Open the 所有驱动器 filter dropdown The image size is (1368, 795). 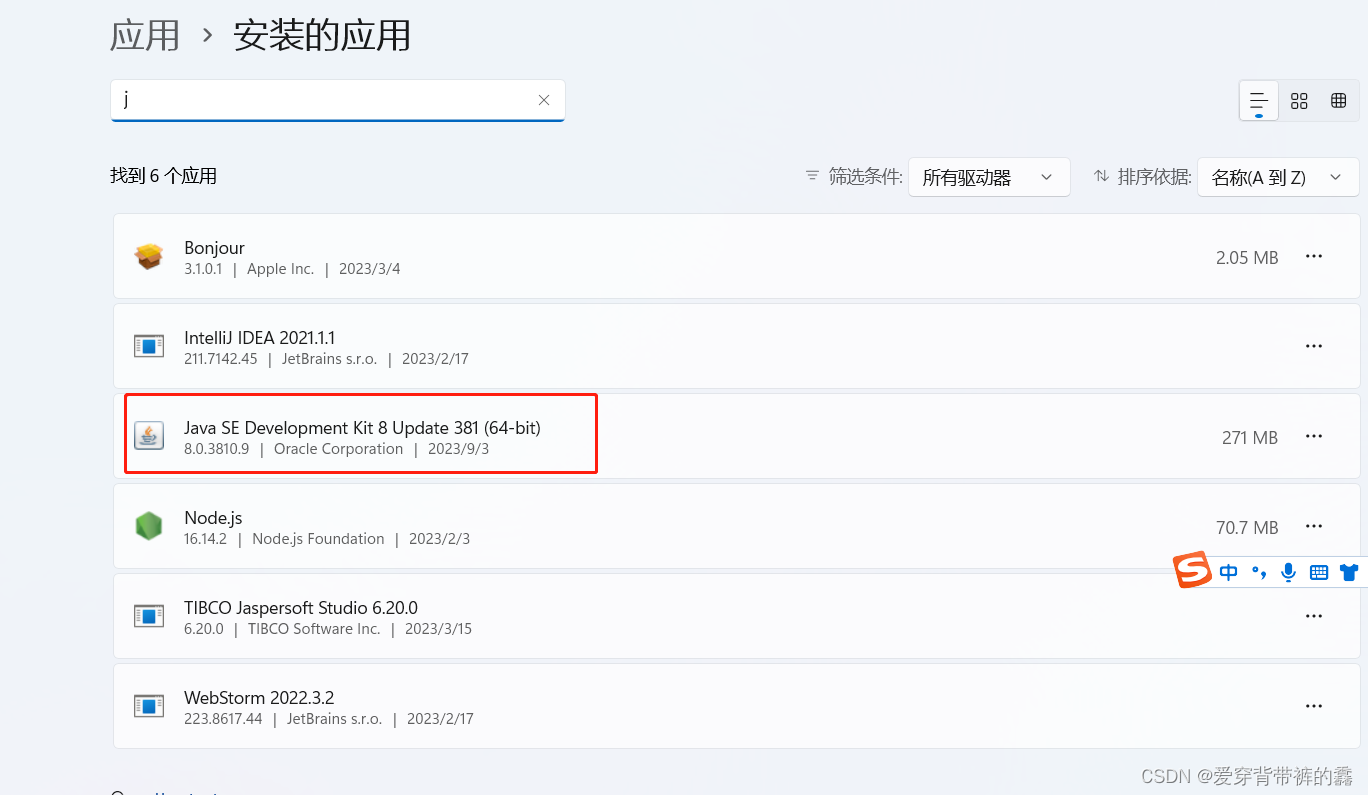click(989, 177)
